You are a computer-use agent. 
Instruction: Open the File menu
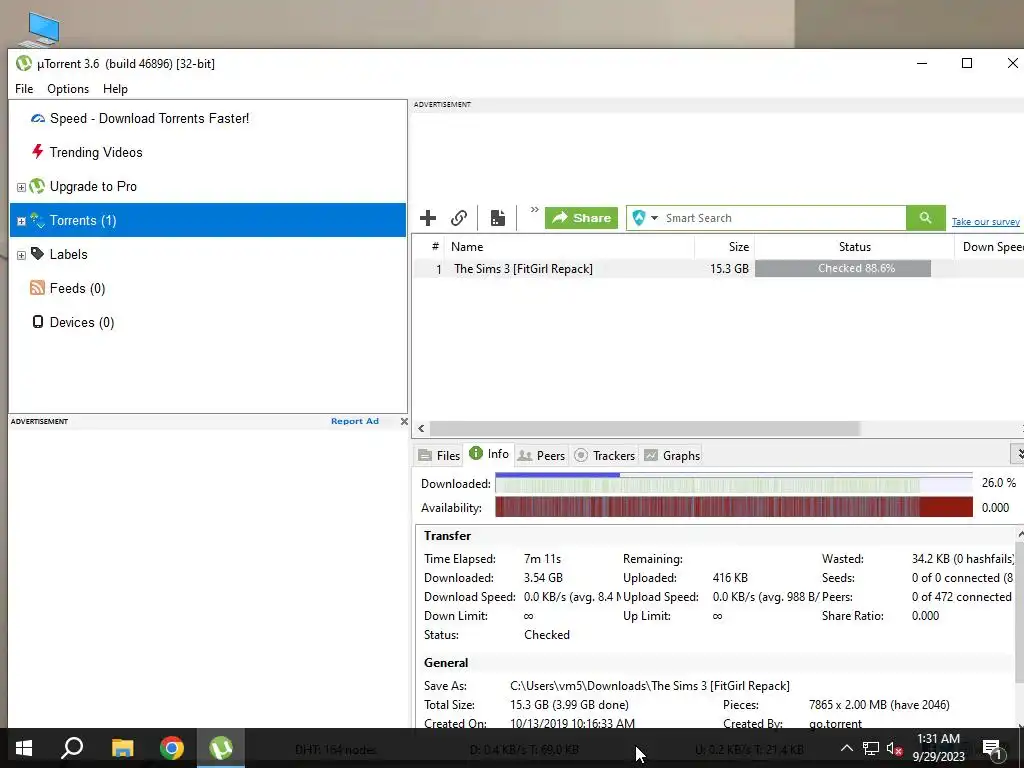tap(24, 89)
